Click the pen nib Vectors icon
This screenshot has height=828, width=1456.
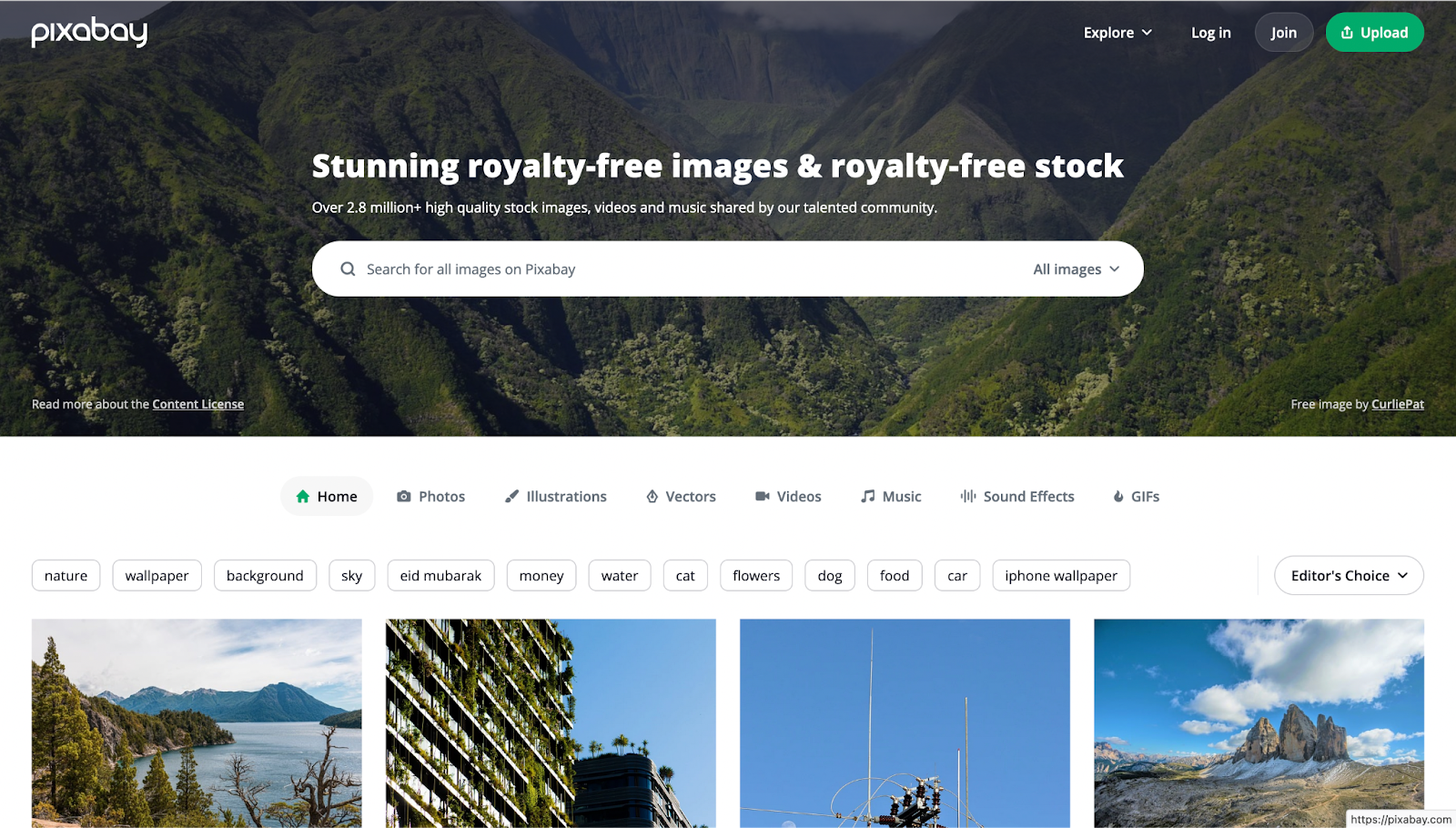point(652,496)
